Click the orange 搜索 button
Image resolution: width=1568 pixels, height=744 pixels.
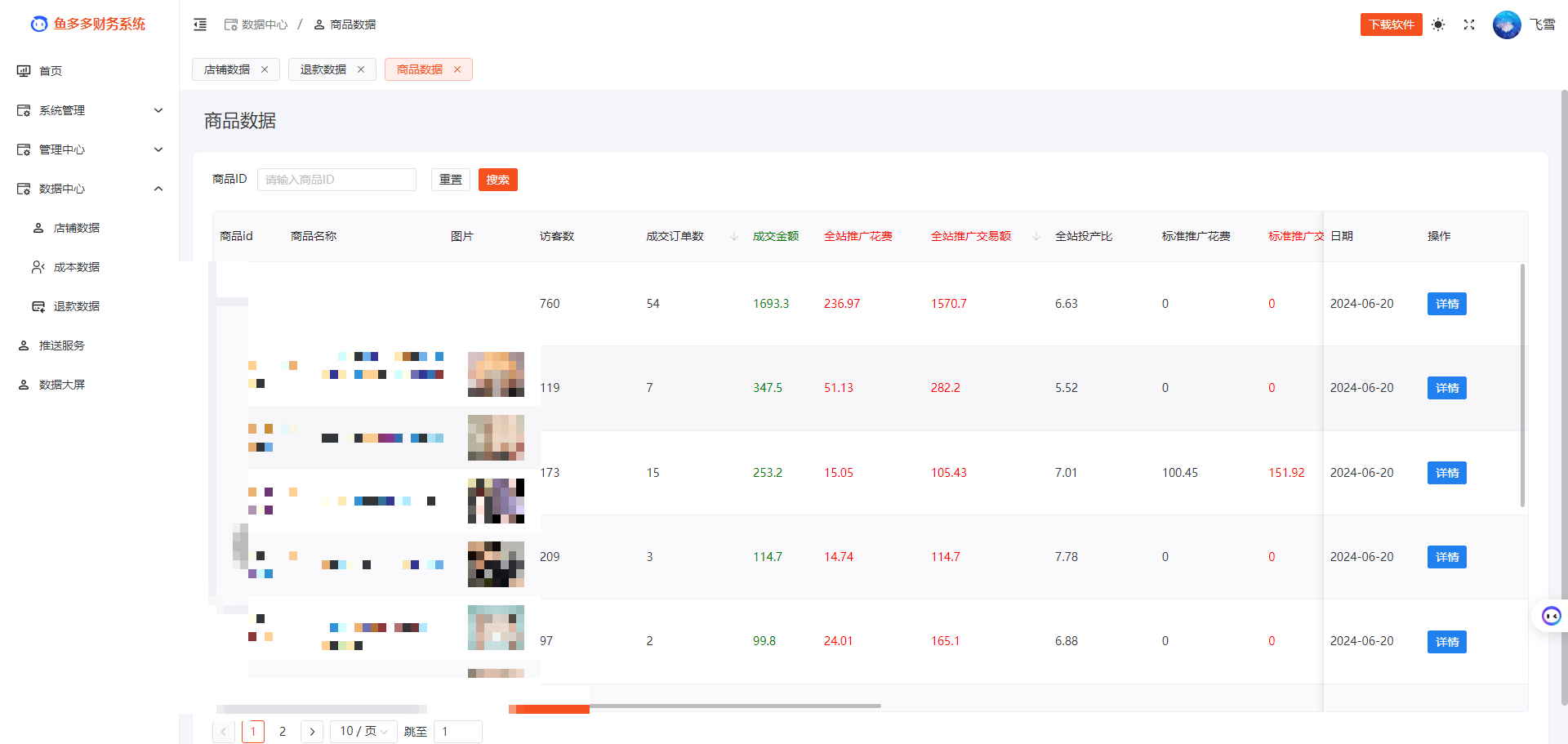click(x=497, y=180)
